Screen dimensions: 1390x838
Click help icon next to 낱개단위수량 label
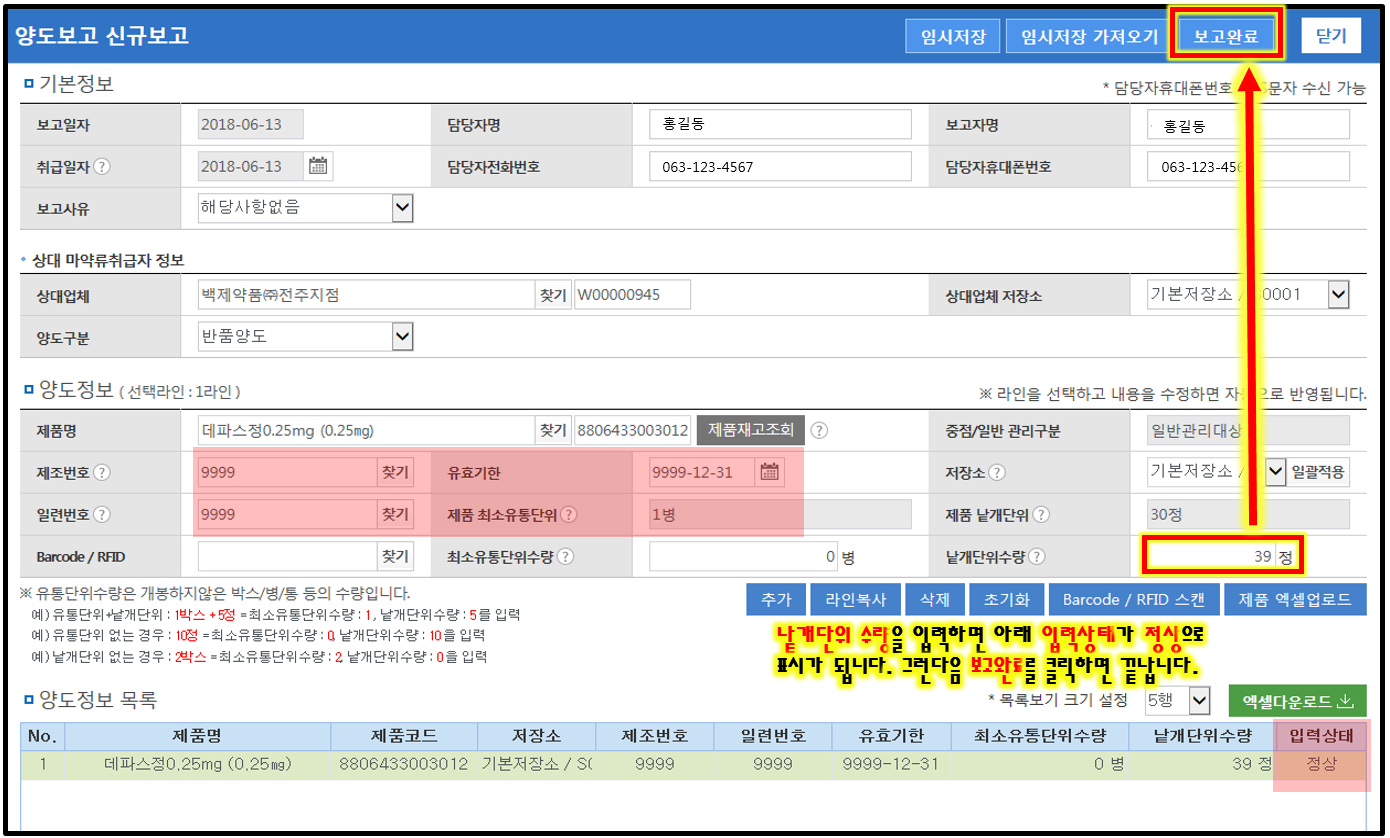pos(1037,557)
